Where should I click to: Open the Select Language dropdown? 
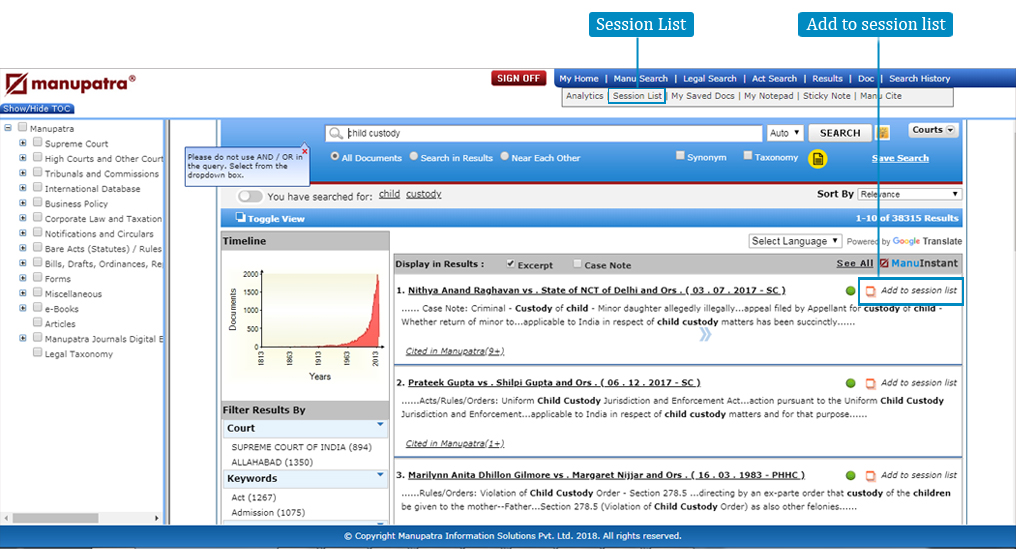coord(795,241)
